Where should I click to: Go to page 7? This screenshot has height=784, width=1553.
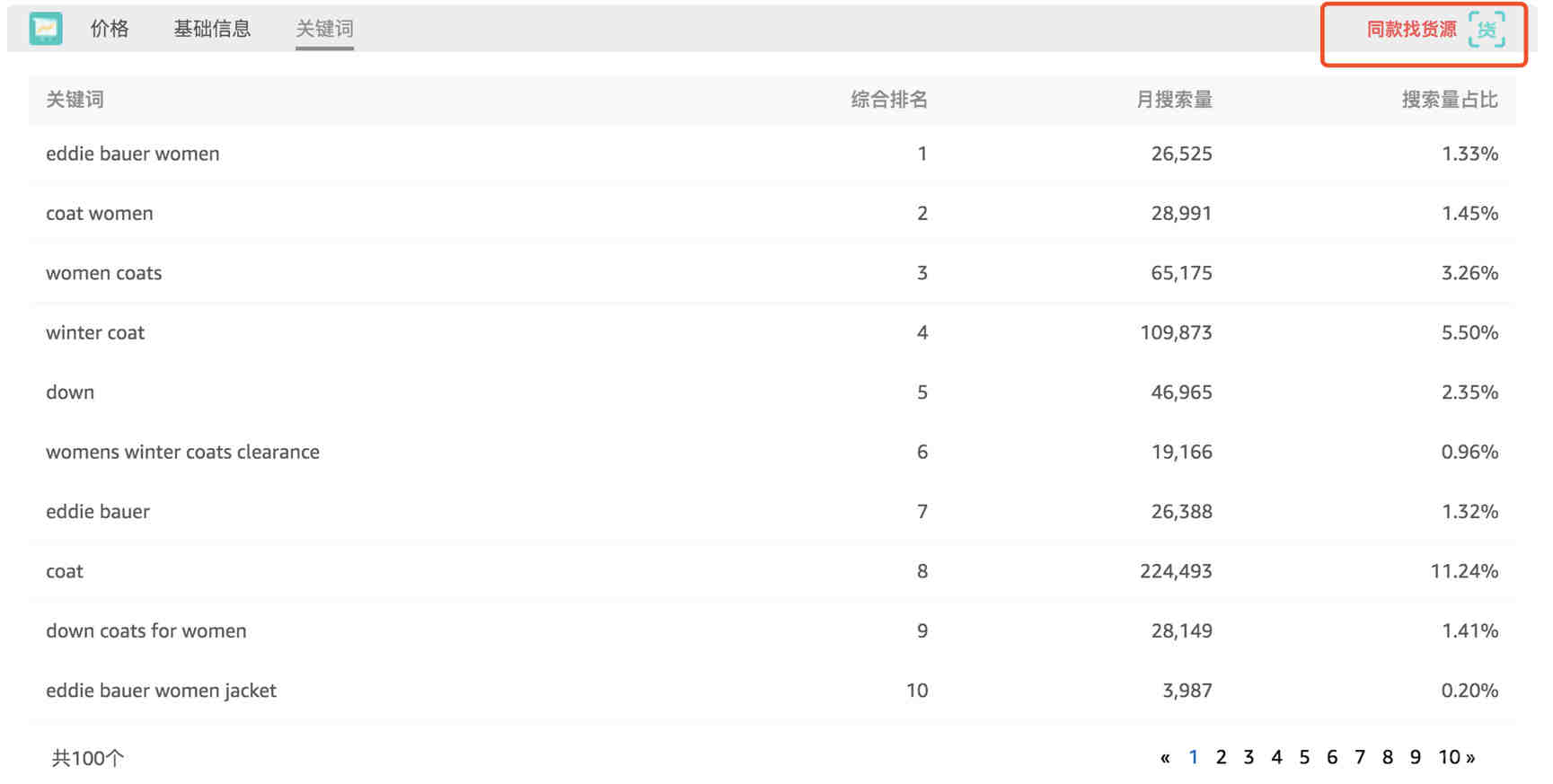pos(1360,757)
